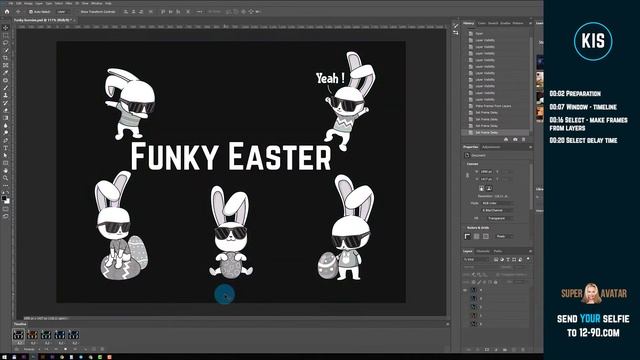
Task: Click the canvas Width input field
Action: tap(486, 172)
